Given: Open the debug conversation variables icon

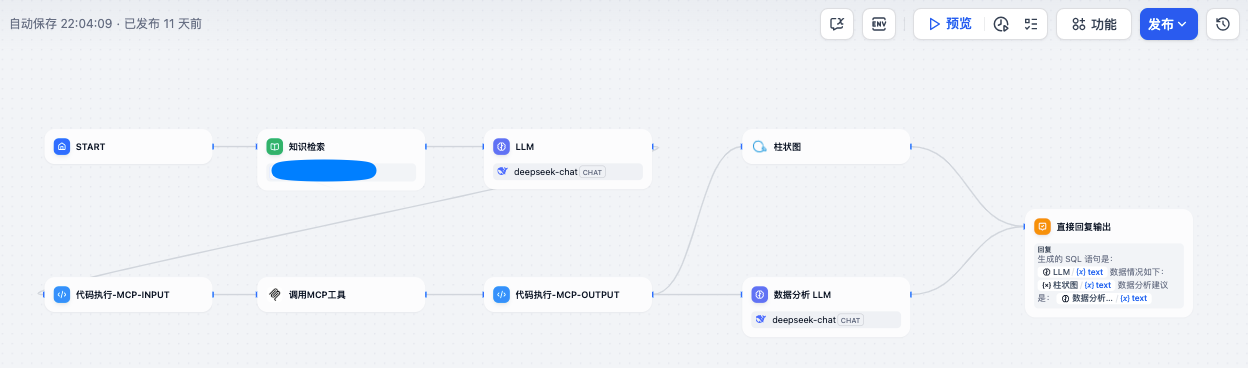Looking at the screenshot, I should tap(837, 24).
